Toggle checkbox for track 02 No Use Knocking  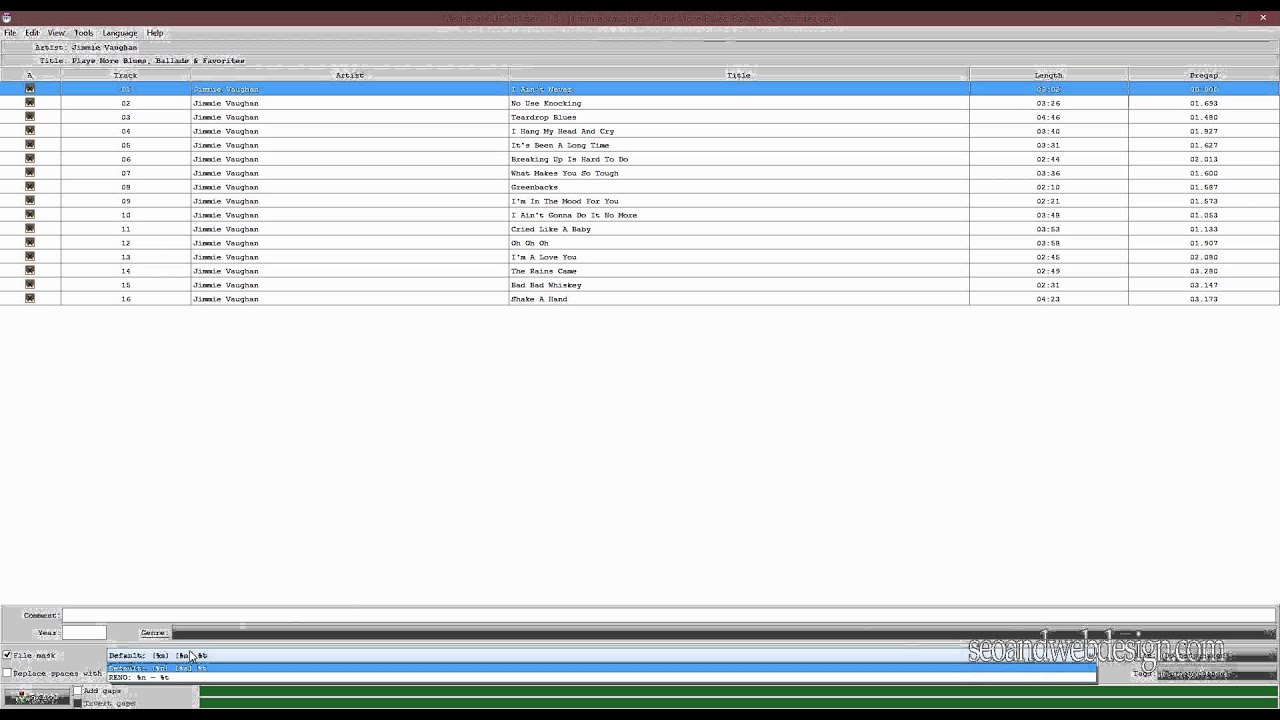click(x=30, y=103)
